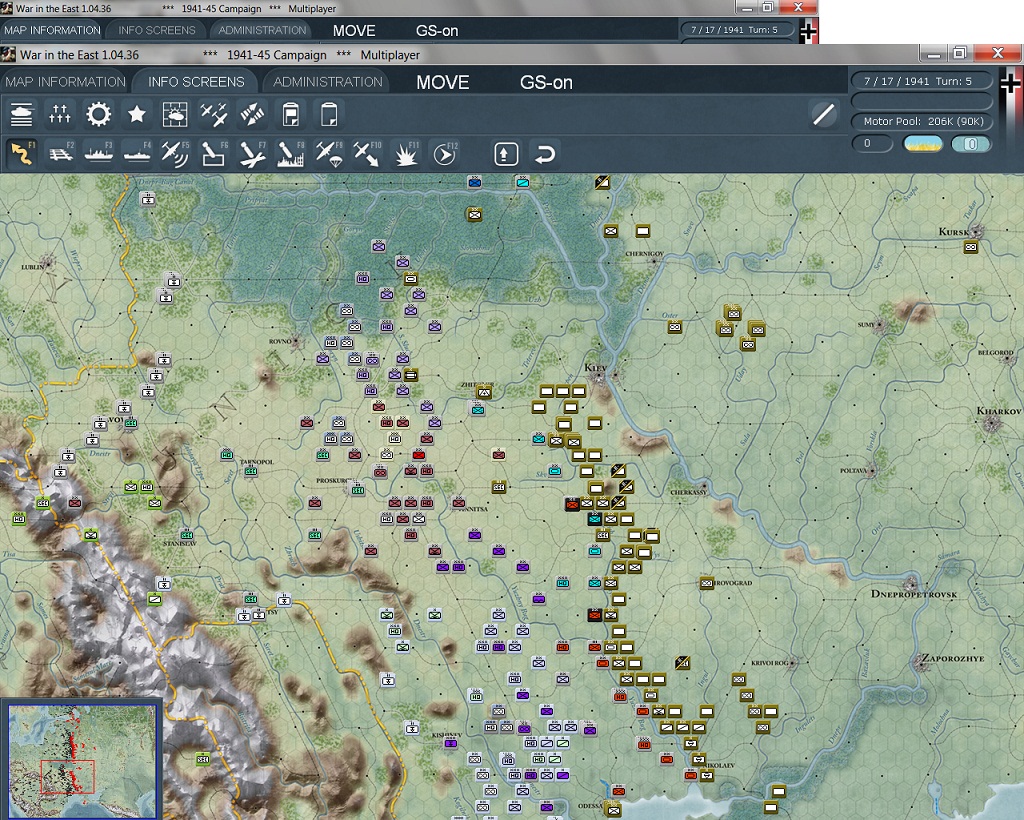Screen dimensions: 1024x820
Task: Click the Poltava city label
Action: click(x=853, y=470)
